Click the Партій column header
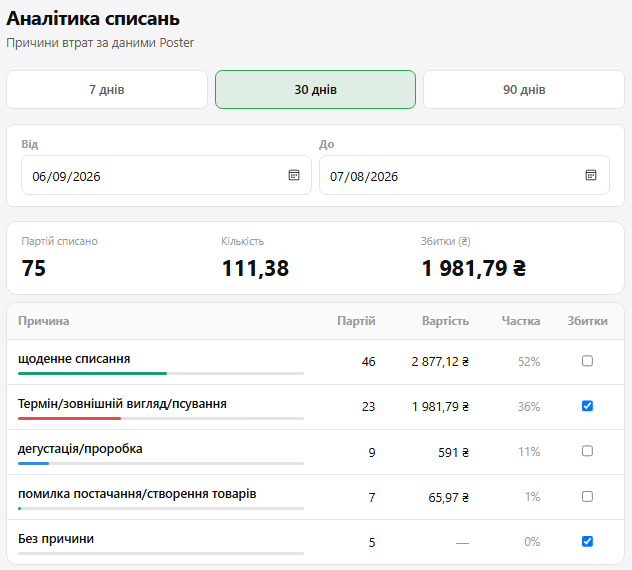 pyautogui.click(x=356, y=321)
